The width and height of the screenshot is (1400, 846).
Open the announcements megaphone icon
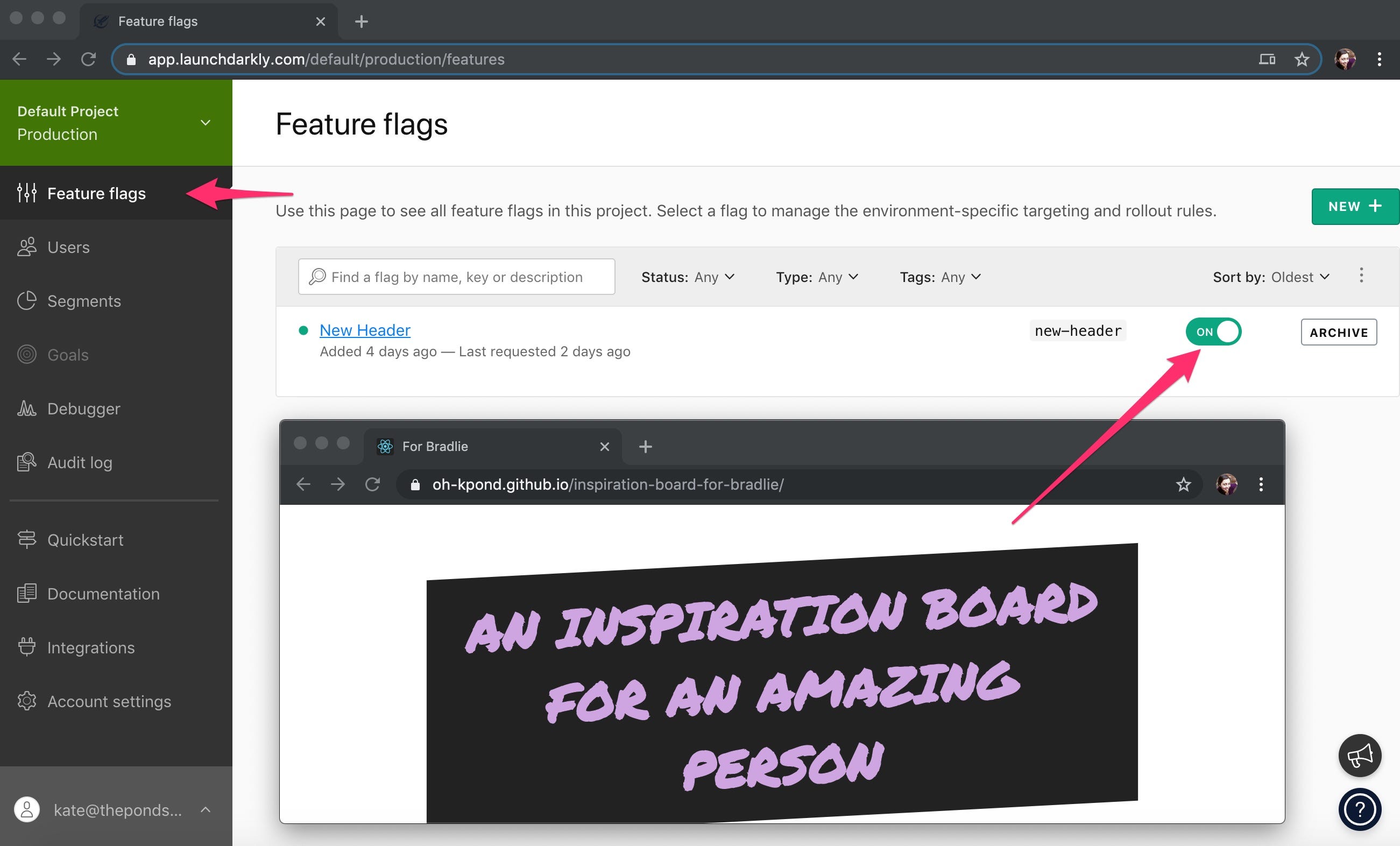point(1359,755)
